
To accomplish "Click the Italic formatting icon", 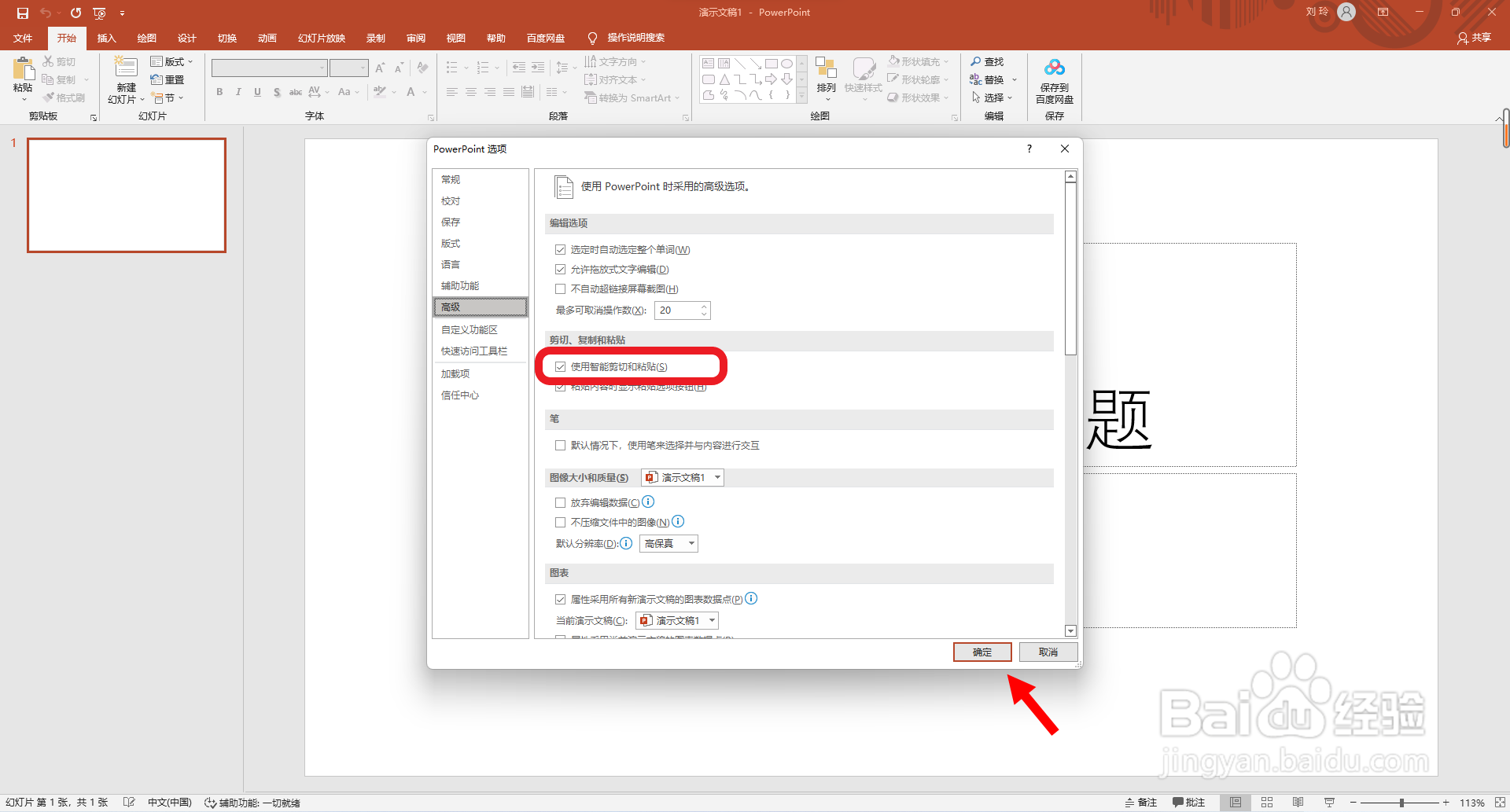I will 238,92.
